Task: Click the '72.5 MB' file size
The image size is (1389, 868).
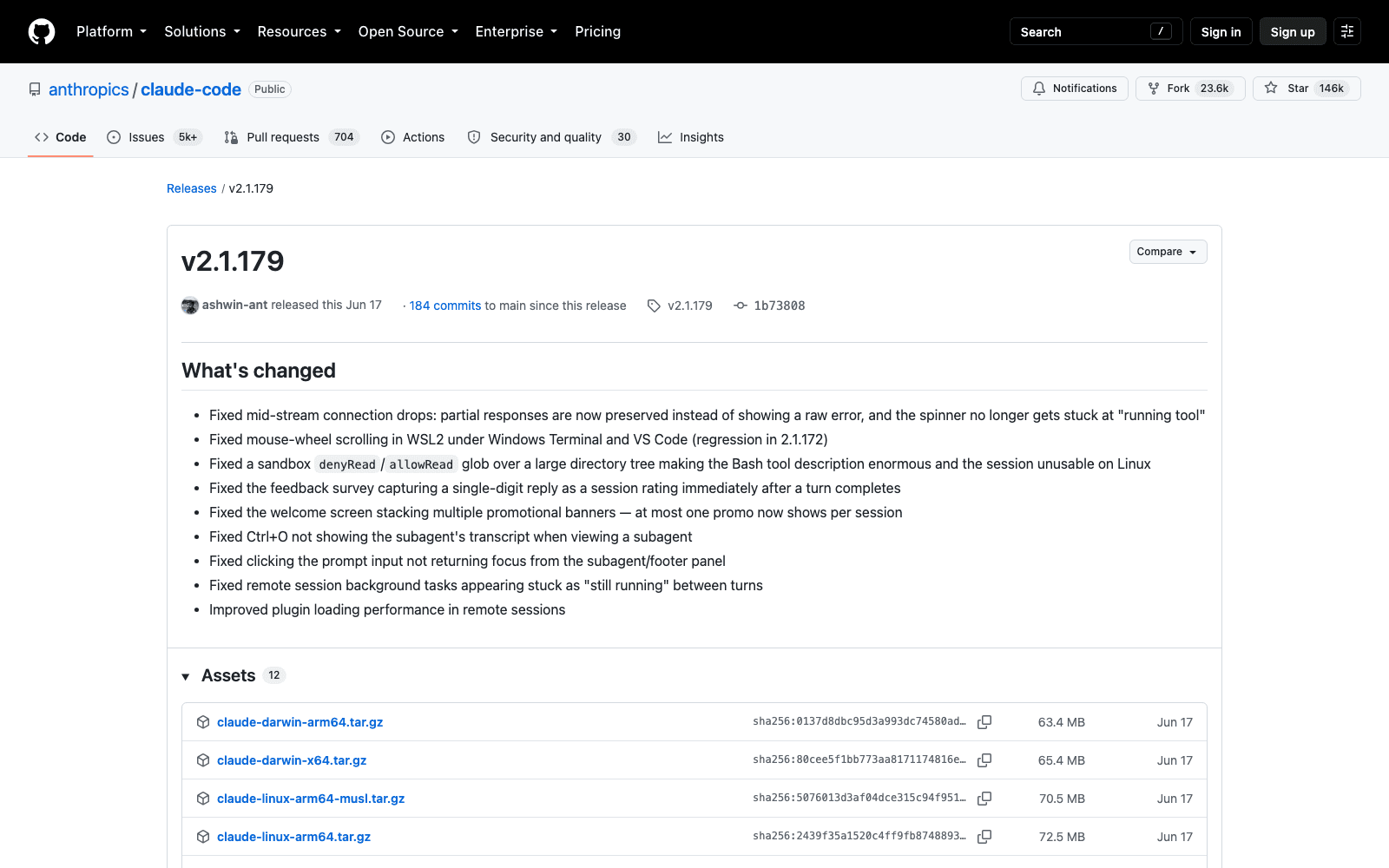Action: coord(1061,837)
